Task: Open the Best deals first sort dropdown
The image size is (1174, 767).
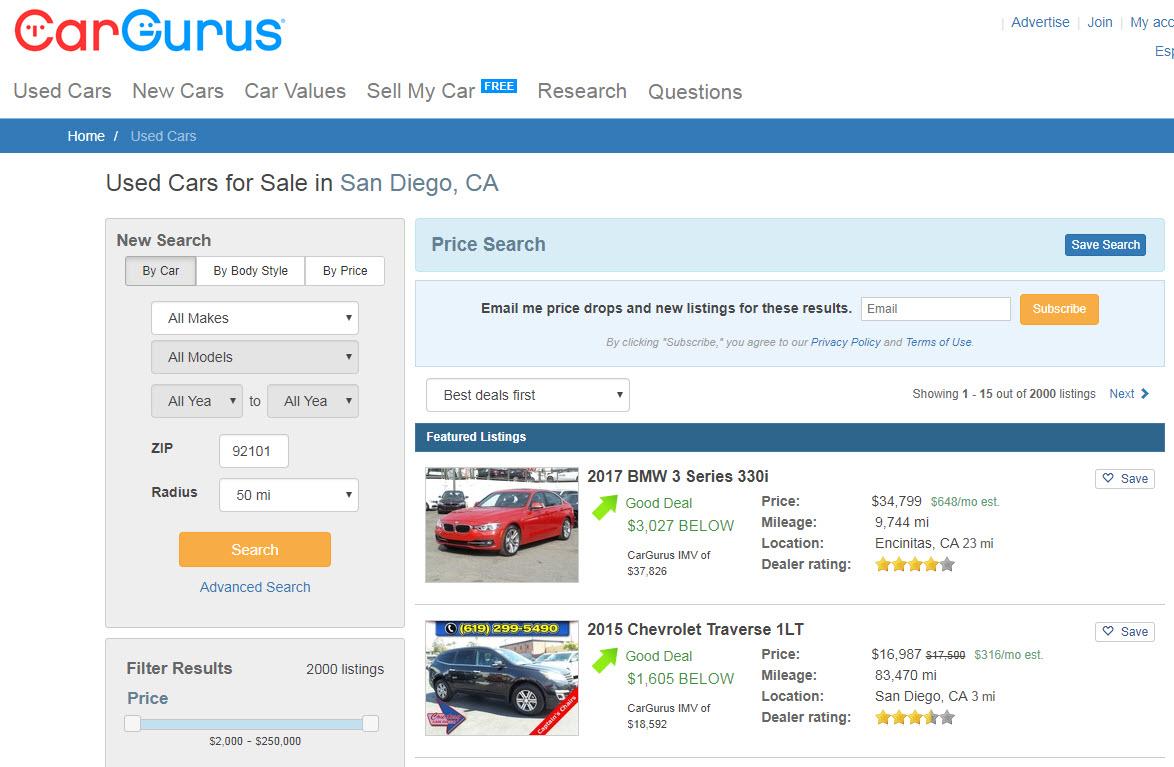Action: [x=528, y=395]
